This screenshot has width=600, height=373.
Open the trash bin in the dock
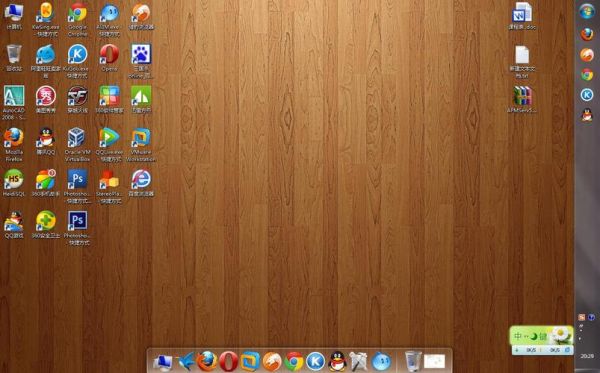412,361
